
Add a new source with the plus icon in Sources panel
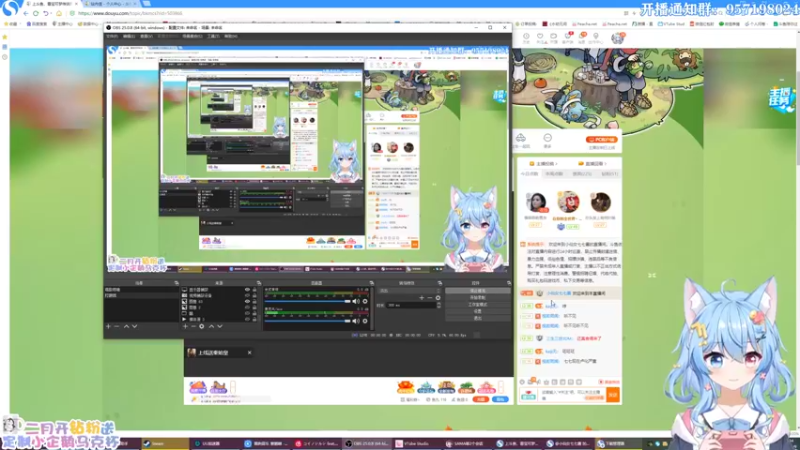point(185,326)
